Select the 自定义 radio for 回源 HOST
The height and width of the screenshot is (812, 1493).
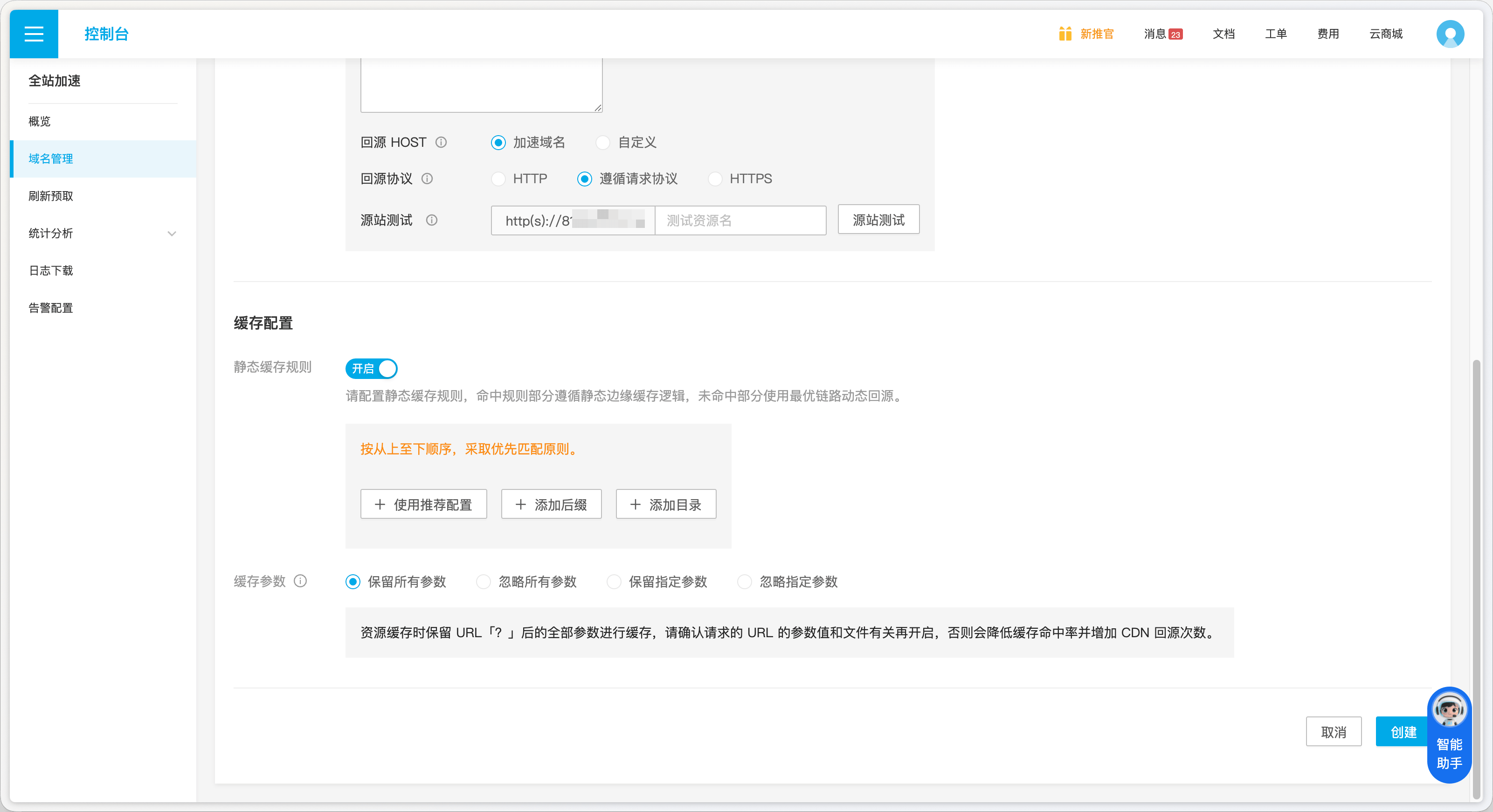[x=603, y=142]
